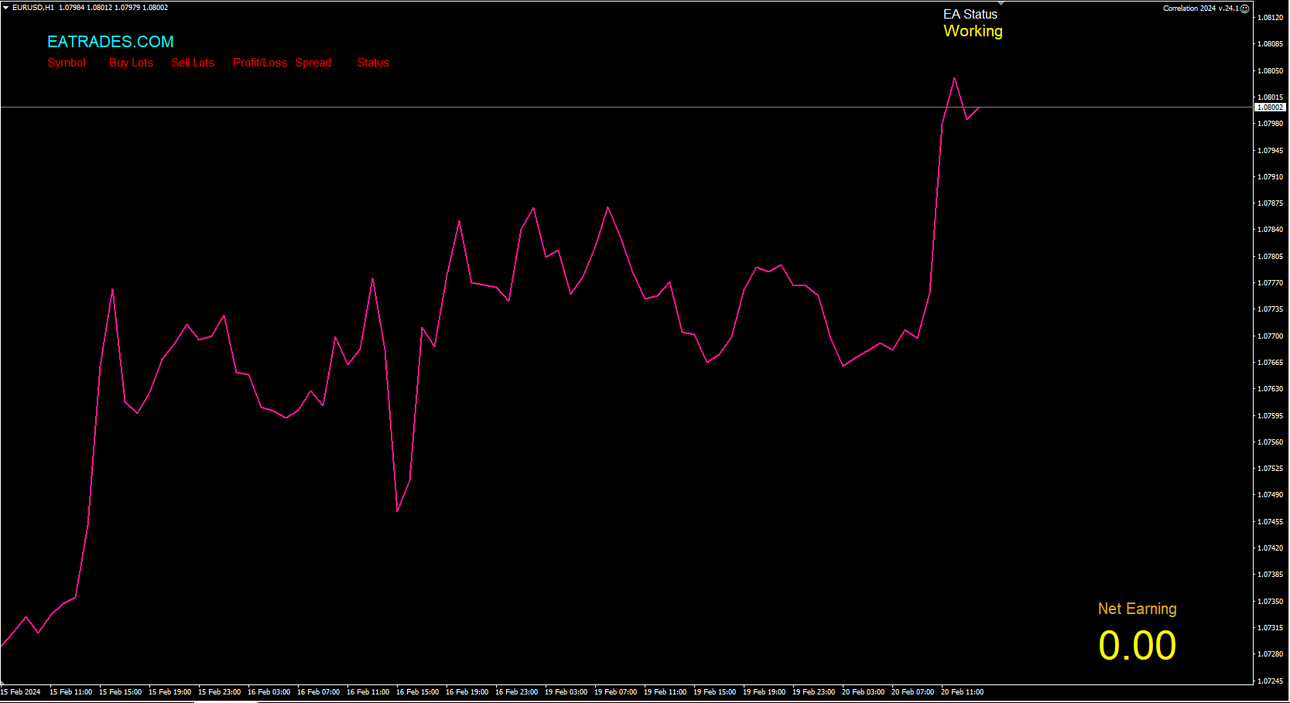
Task: Click the 16 Feb 11:00 time axis label
Action: [368, 692]
